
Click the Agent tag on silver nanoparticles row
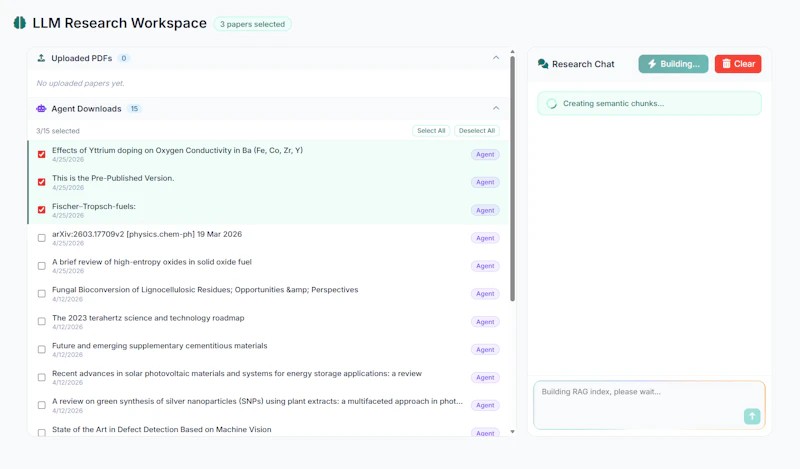(x=485, y=405)
